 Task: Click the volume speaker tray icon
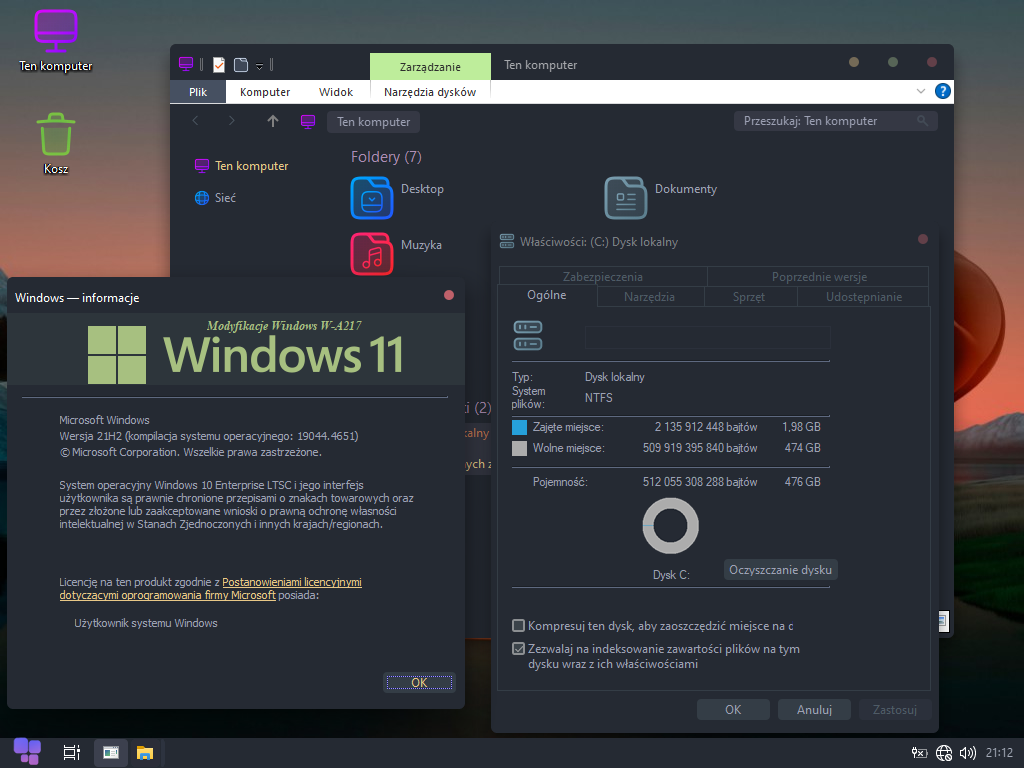click(x=967, y=753)
